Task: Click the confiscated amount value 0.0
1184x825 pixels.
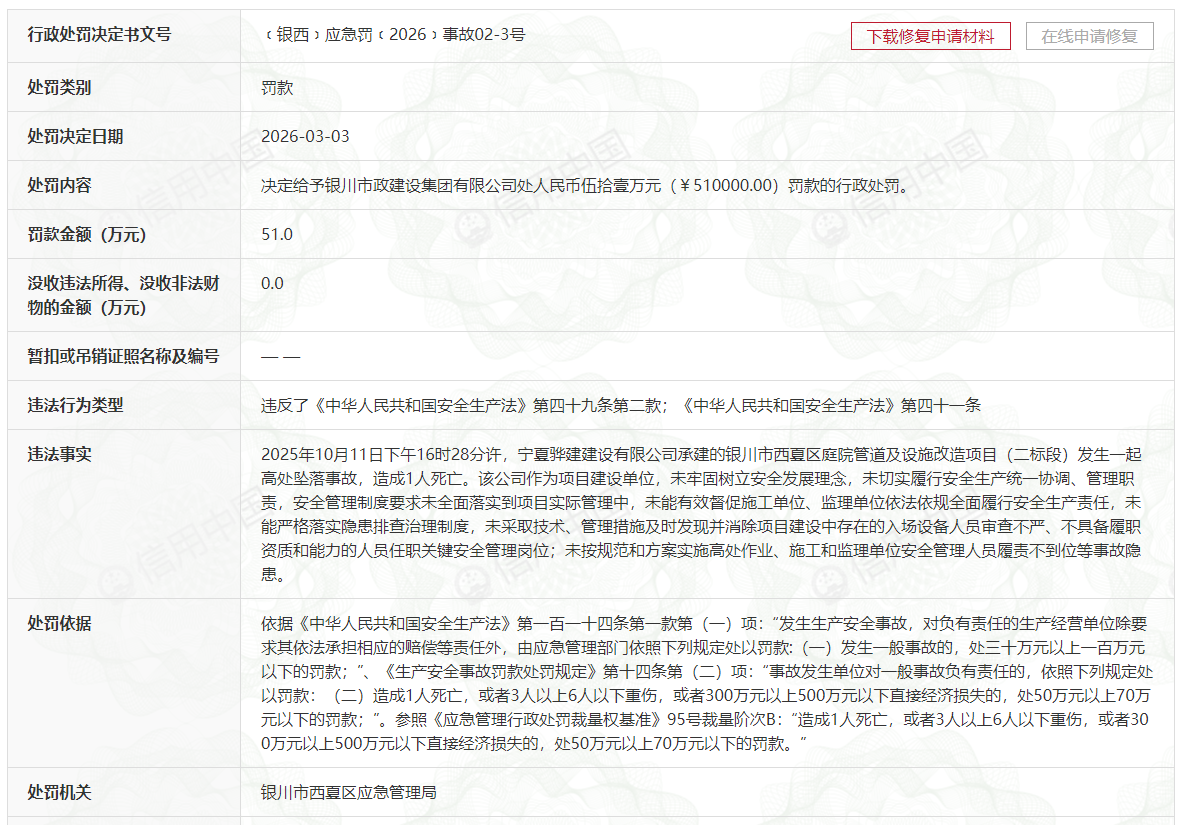Action: (272, 283)
